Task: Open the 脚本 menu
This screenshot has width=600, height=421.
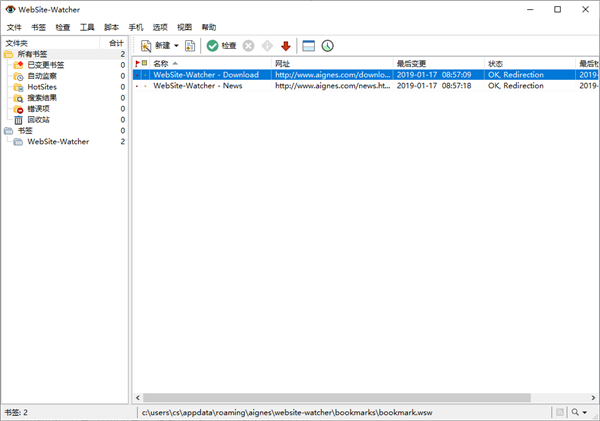Action: [x=111, y=27]
